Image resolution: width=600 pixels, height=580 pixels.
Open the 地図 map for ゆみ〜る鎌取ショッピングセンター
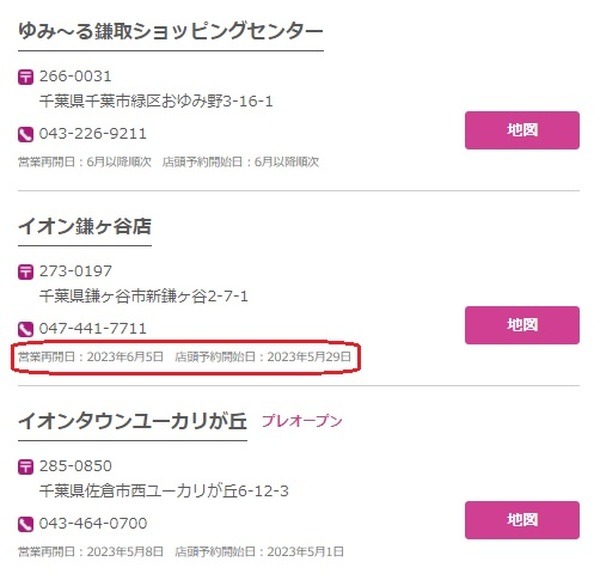click(522, 130)
